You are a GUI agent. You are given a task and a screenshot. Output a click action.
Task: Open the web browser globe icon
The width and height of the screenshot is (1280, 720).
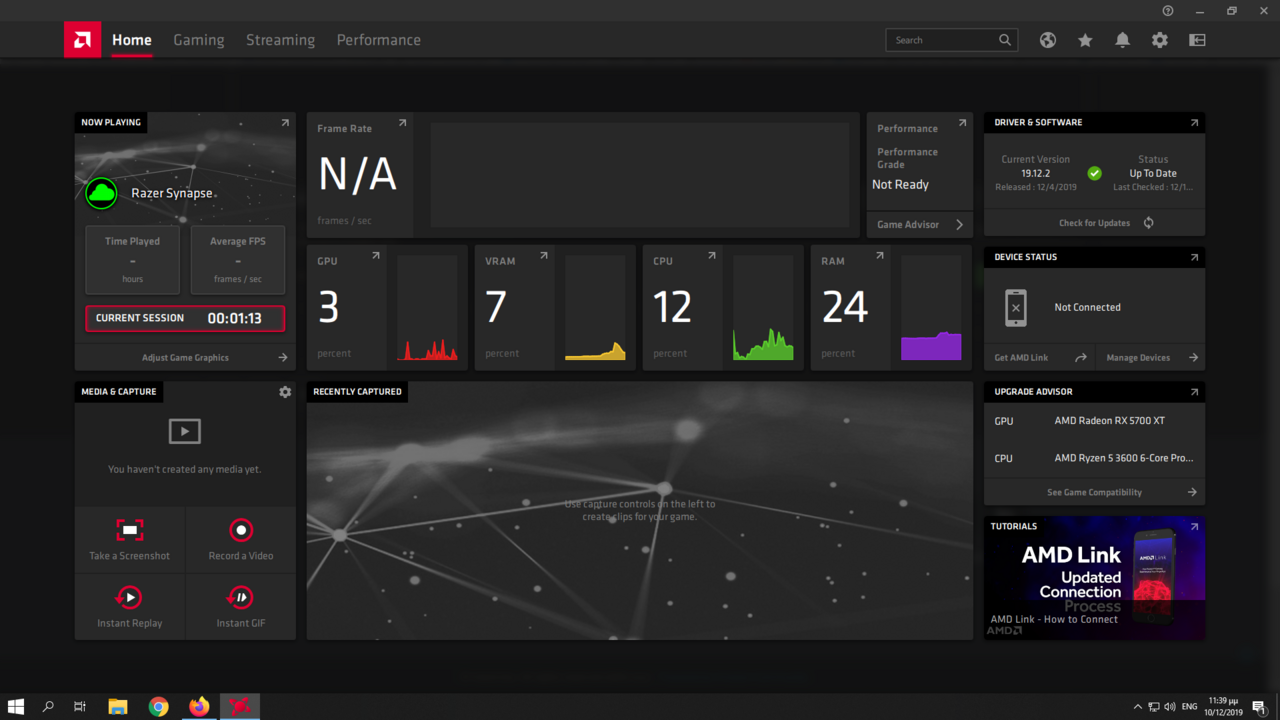pos(1048,40)
